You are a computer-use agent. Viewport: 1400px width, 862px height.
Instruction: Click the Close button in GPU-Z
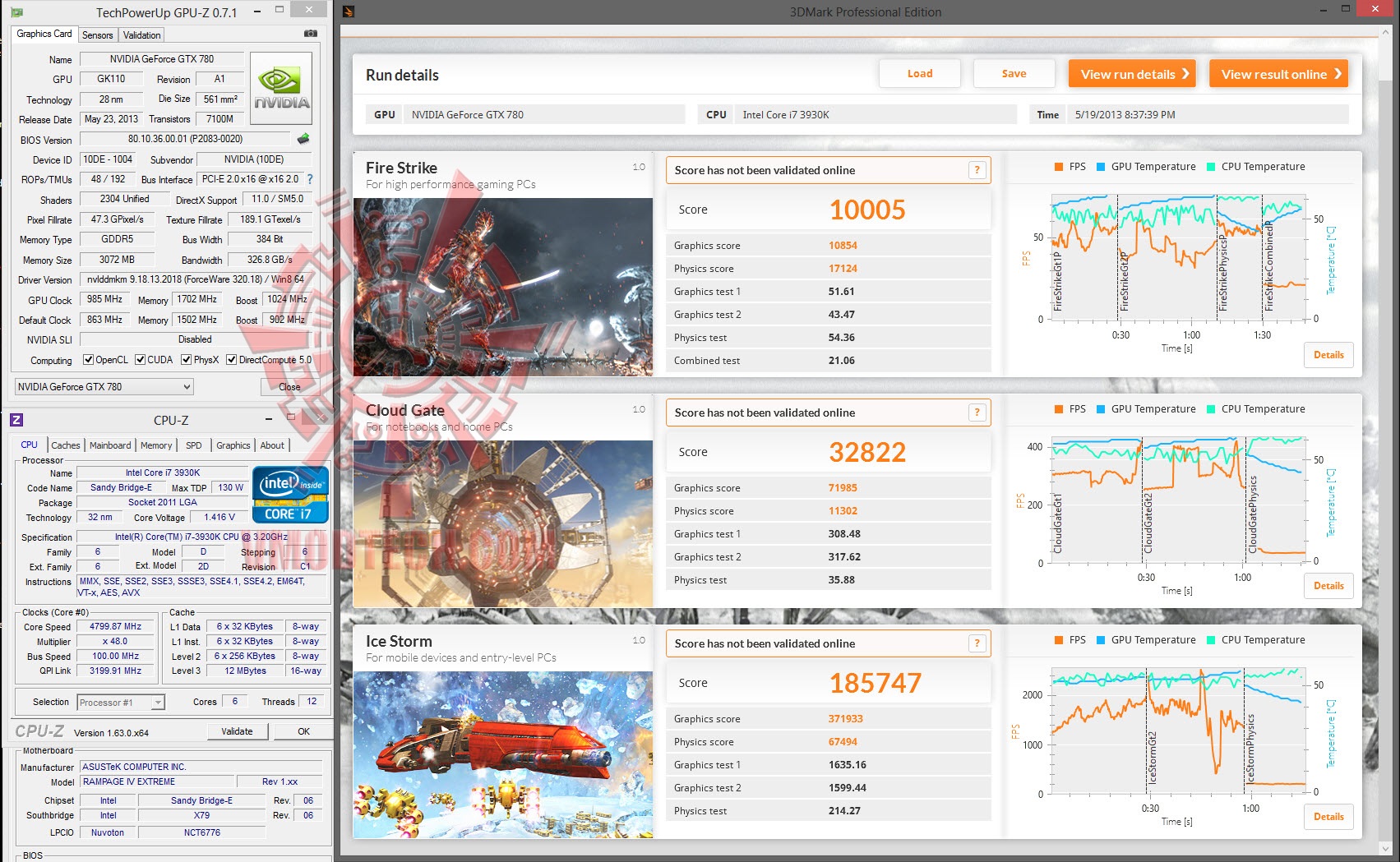[x=289, y=387]
